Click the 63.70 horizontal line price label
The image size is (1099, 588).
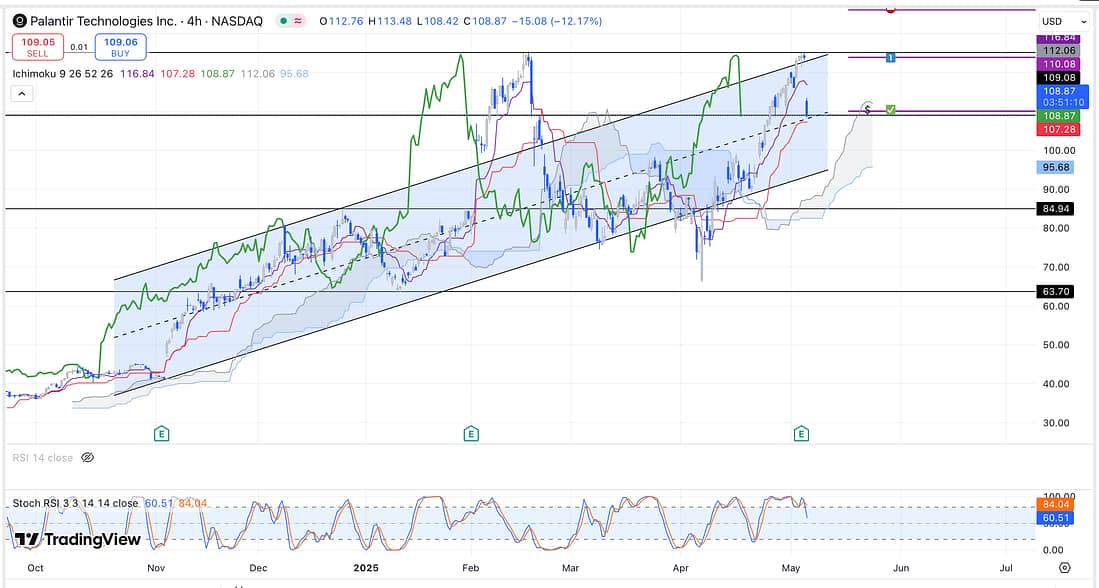coord(1056,292)
